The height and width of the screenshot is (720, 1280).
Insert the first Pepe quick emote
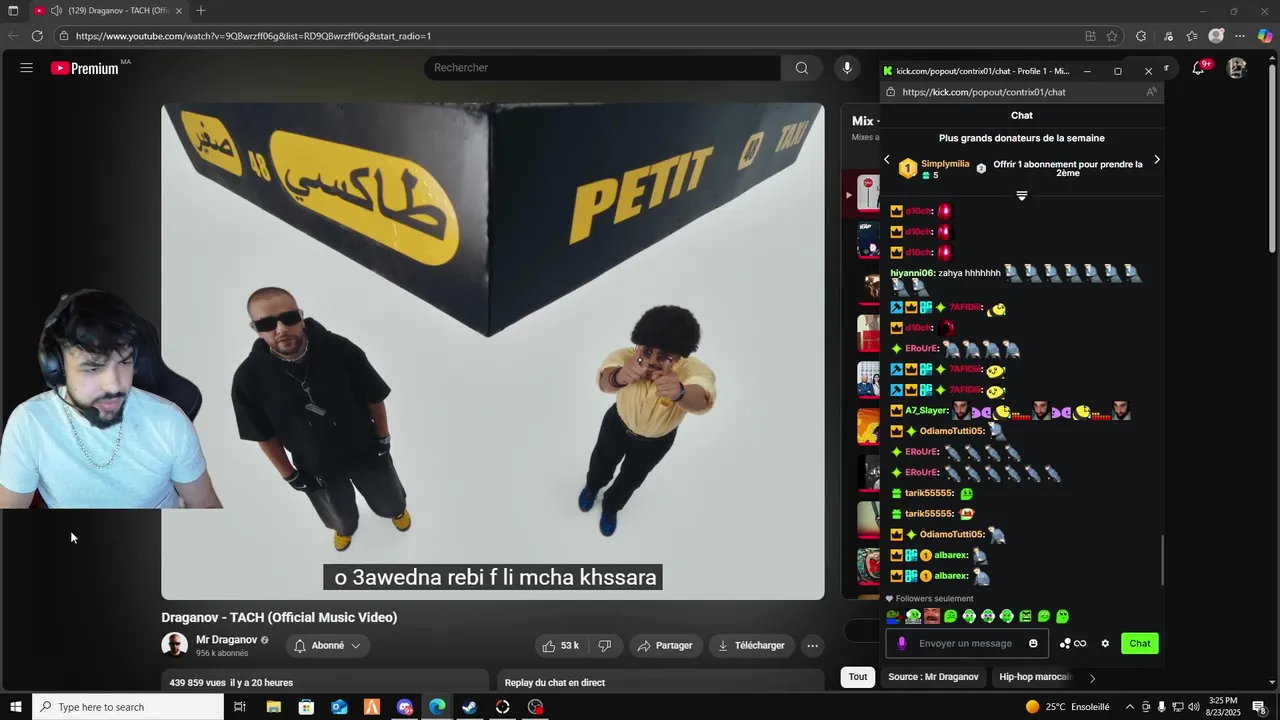tap(894, 617)
